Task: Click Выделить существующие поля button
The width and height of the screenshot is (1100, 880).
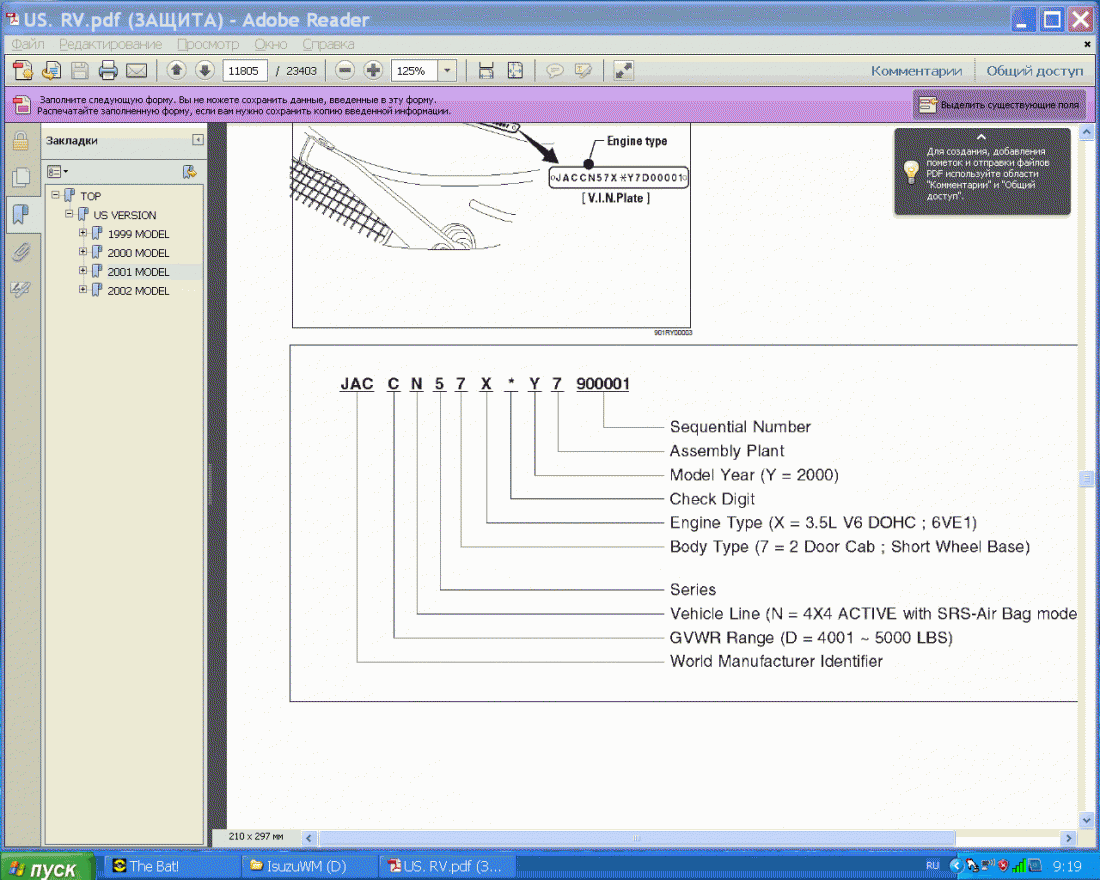Action: click(999, 105)
